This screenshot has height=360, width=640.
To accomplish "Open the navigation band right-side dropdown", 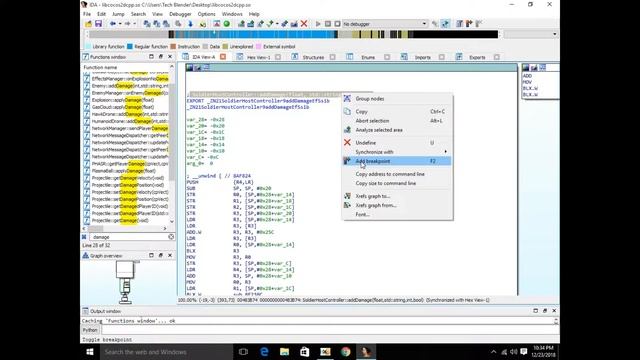I will (554, 34).
